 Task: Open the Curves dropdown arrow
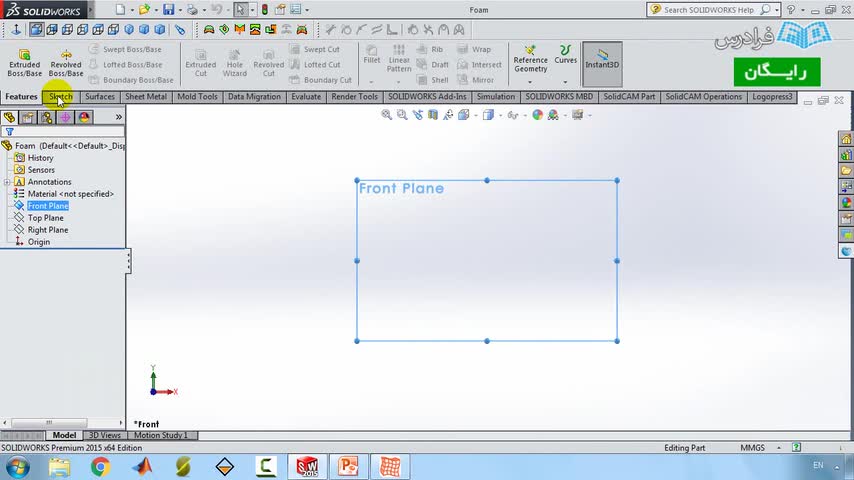565,82
